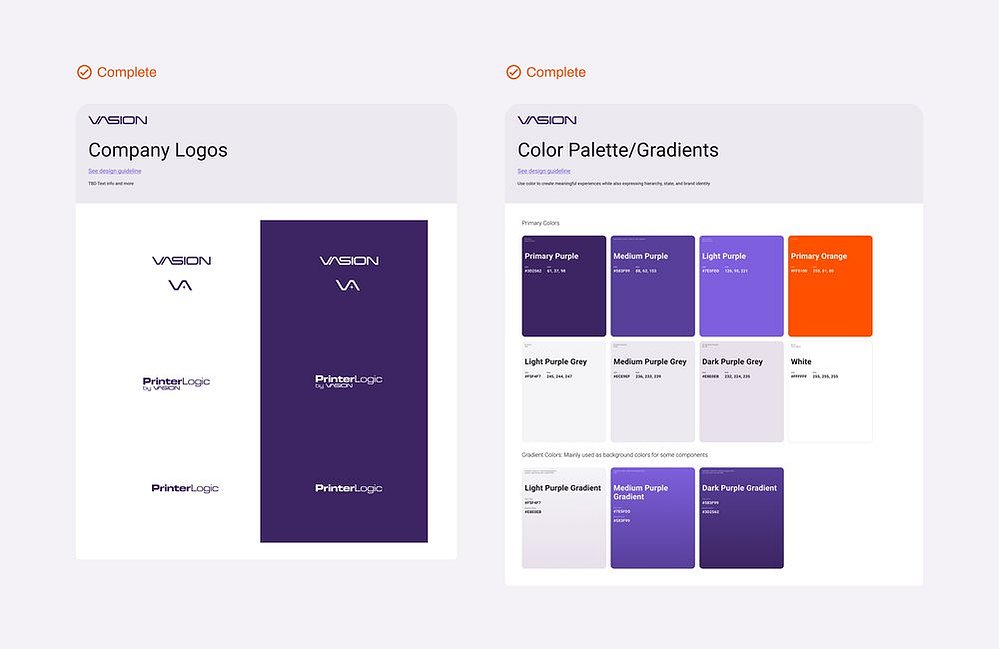Image resolution: width=999 pixels, height=649 pixels.
Task: Pick the White swatch
Action: click(830, 392)
